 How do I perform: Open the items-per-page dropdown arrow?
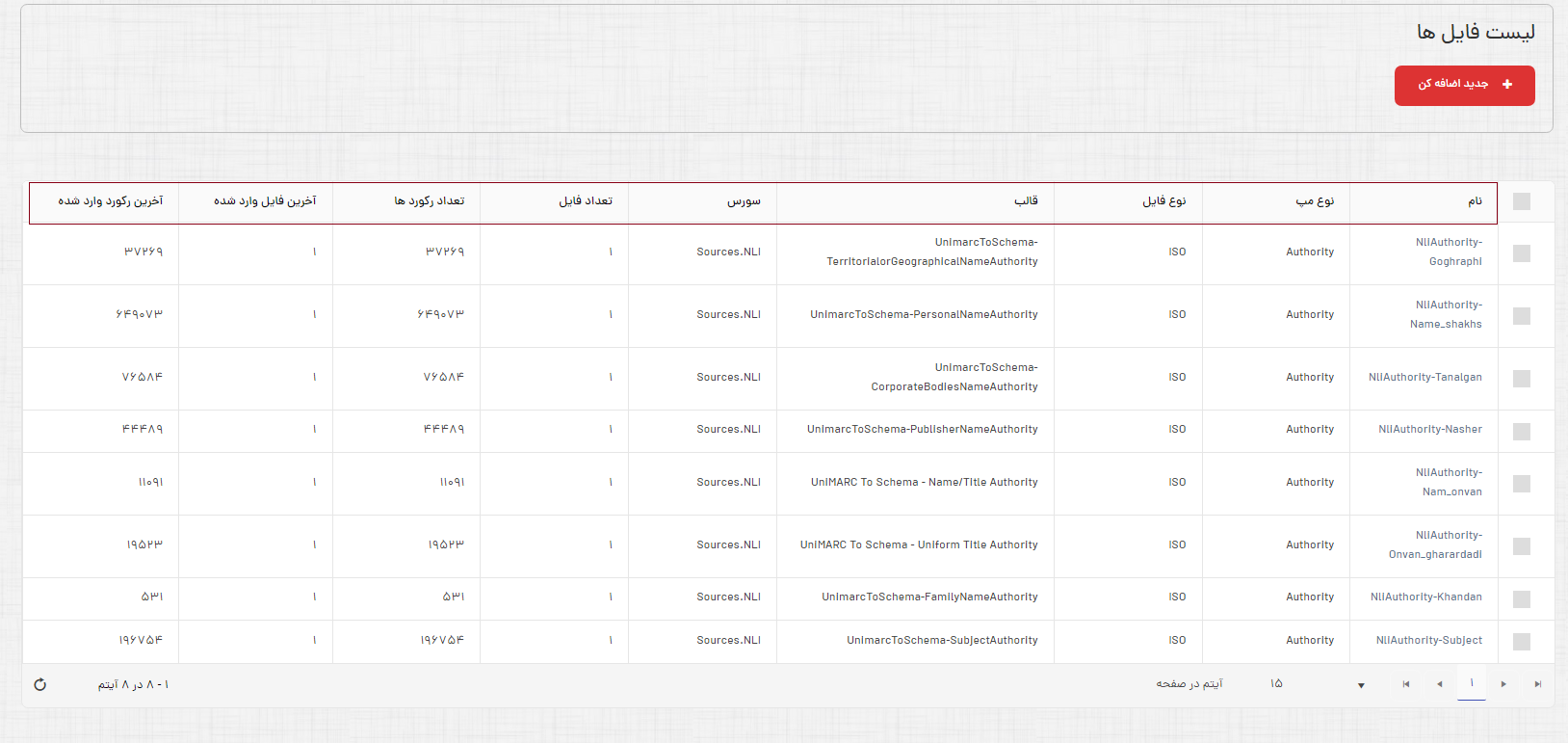[x=1361, y=685]
